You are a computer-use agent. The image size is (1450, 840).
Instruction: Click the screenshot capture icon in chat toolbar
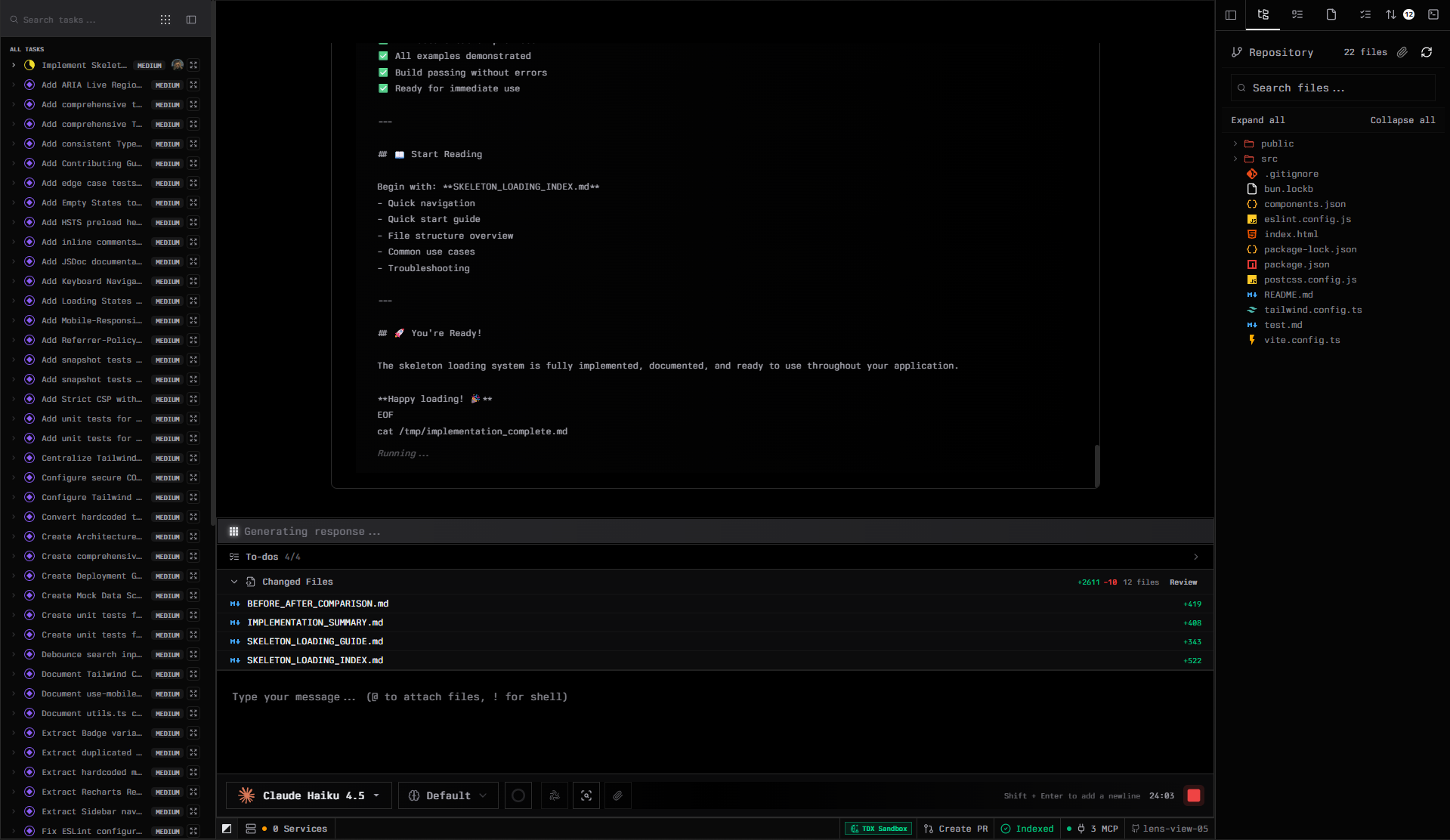tap(586, 795)
